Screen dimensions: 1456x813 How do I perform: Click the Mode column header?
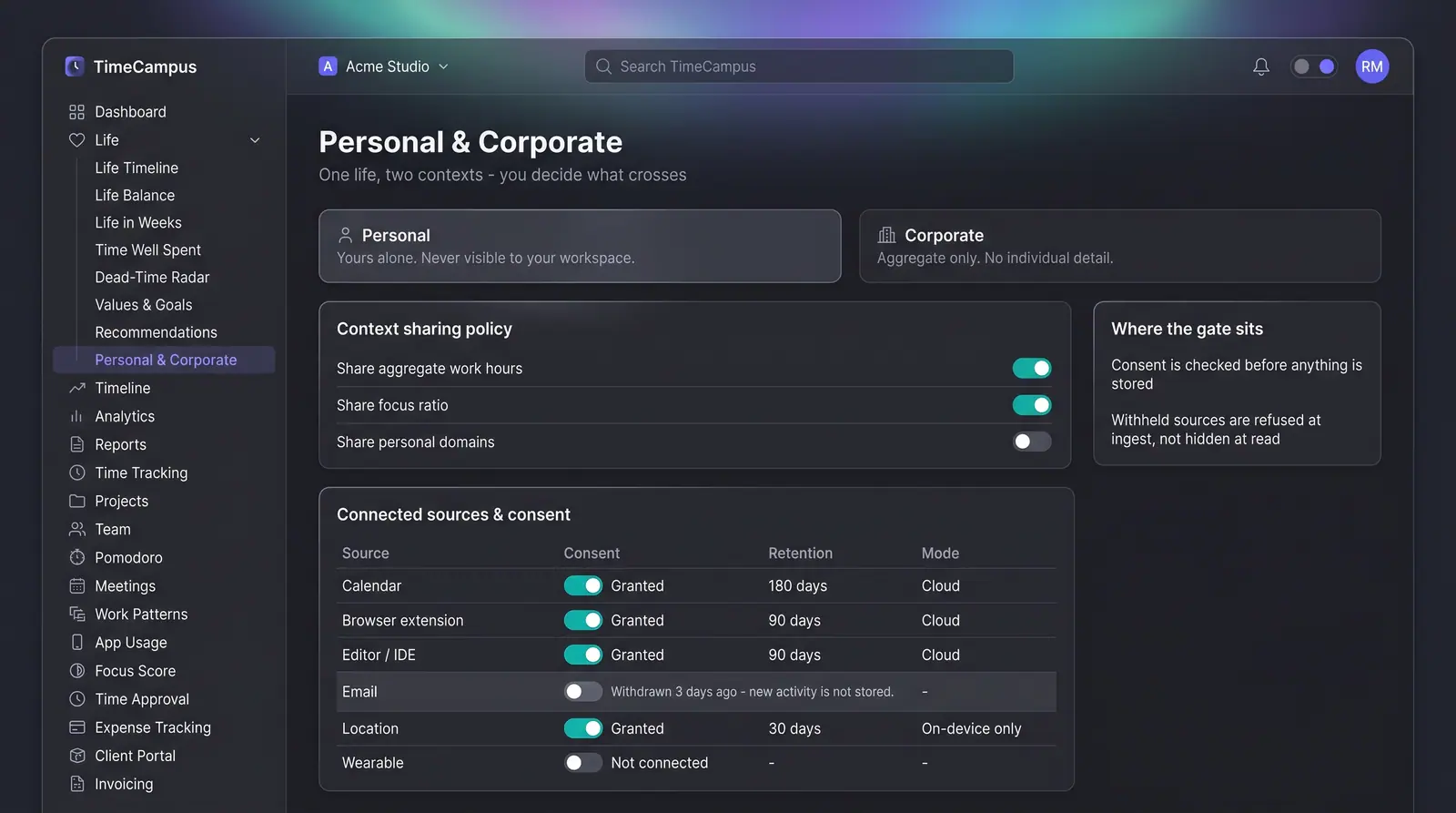coord(940,553)
